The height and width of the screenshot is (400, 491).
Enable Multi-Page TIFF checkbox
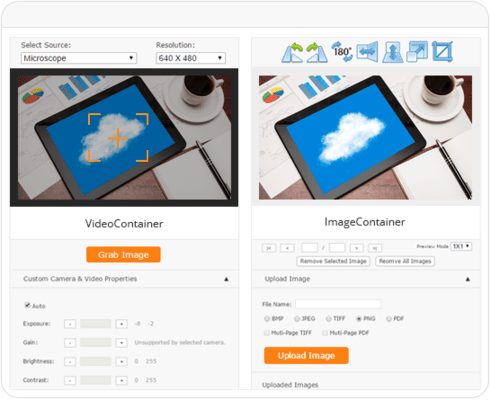(x=266, y=333)
